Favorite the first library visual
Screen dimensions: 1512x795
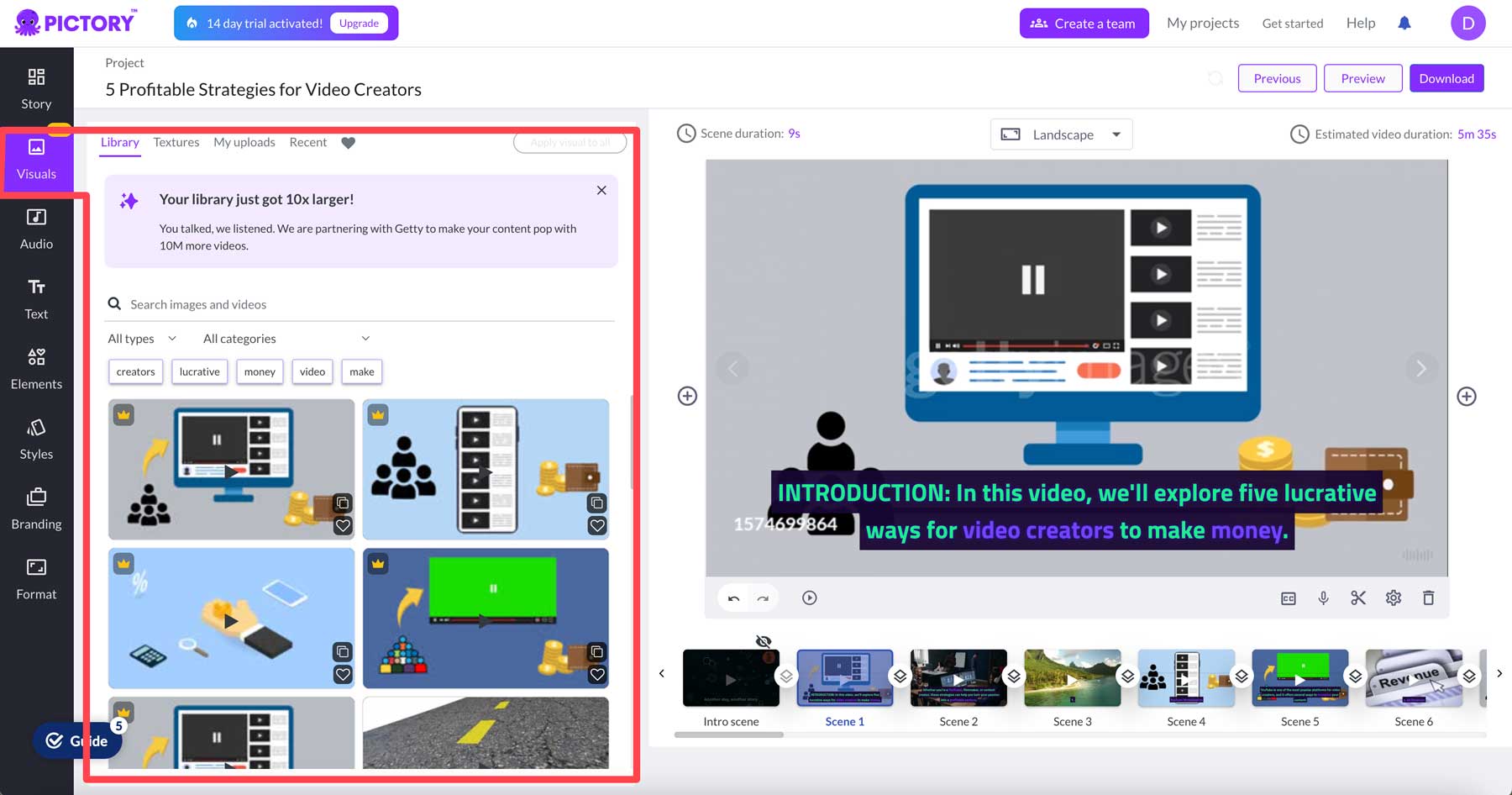[343, 526]
